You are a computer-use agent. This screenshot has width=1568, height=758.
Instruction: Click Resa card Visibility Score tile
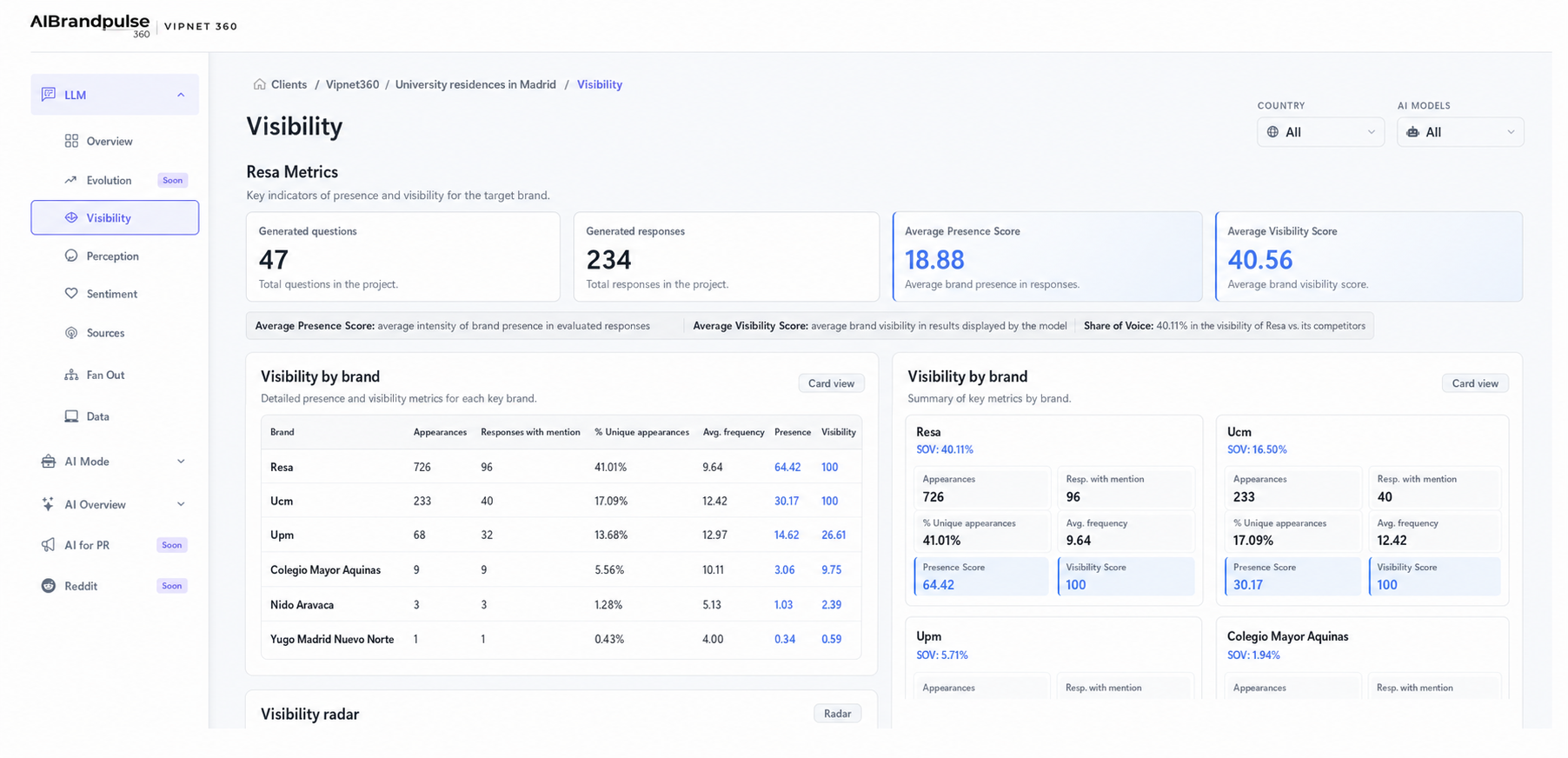pos(1126,576)
